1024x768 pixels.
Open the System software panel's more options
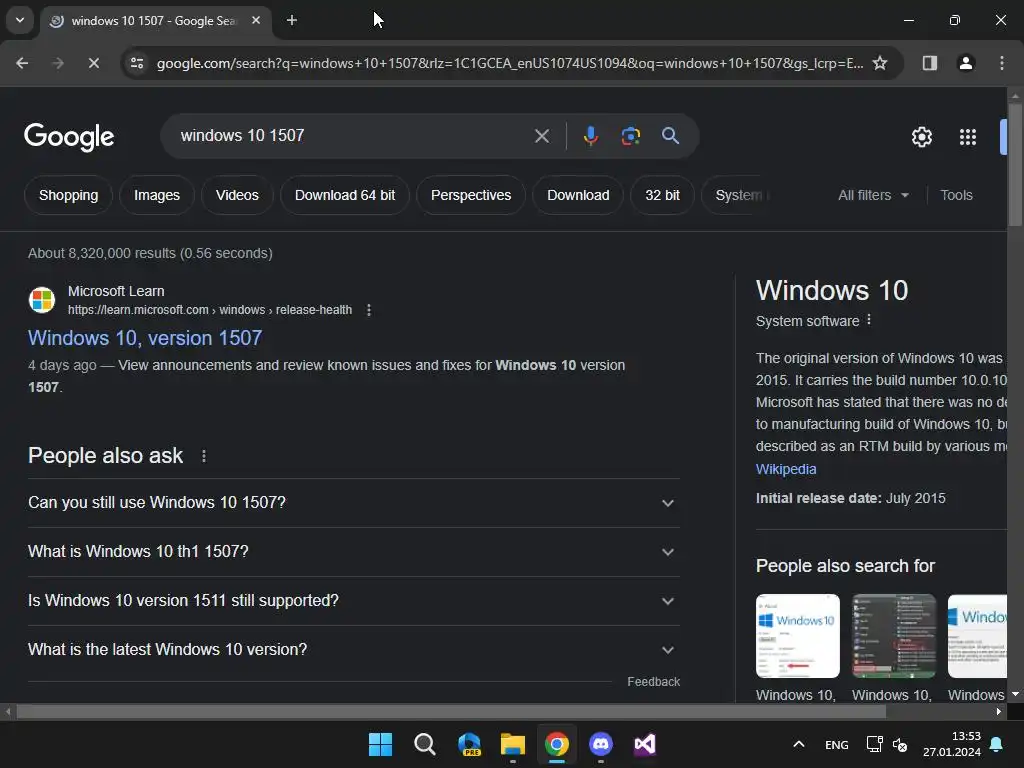(869, 320)
